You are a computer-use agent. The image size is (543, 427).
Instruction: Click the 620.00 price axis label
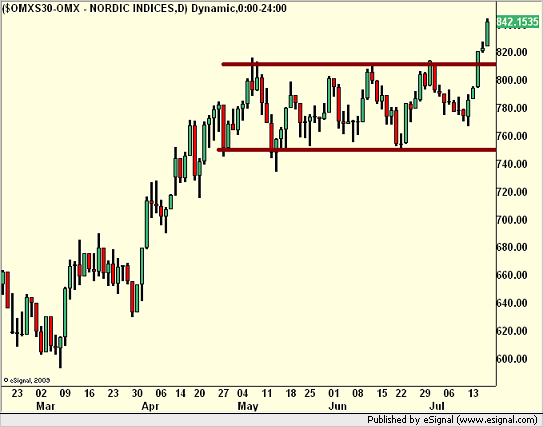point(512,331)
